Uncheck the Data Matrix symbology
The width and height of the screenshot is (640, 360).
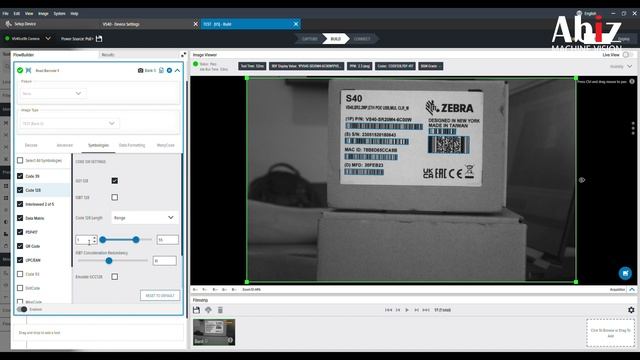pos(20,218)
